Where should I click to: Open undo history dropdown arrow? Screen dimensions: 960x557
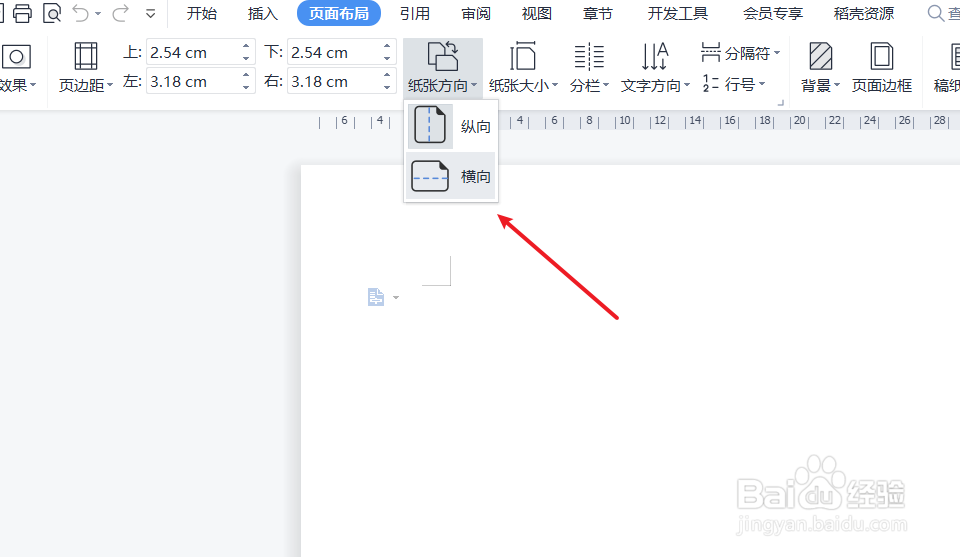pos(98,13)
